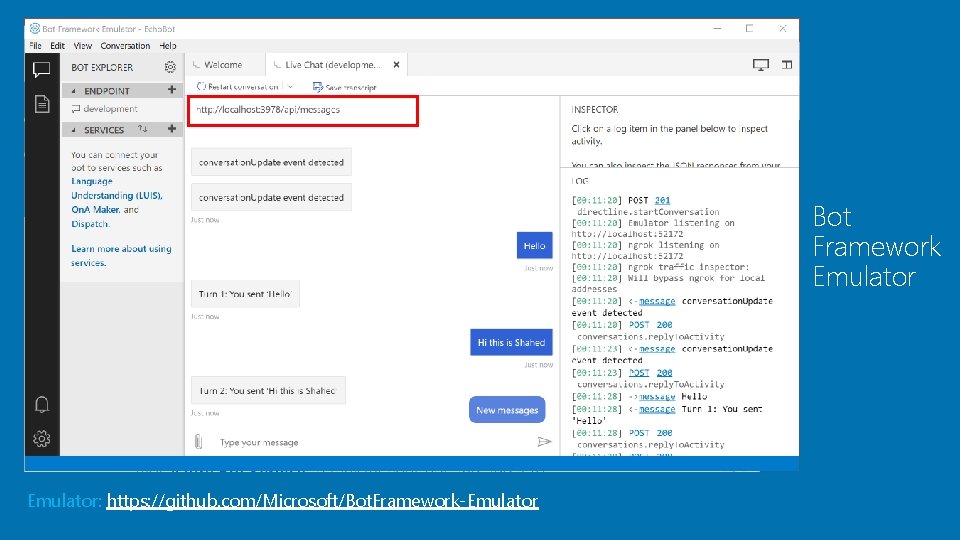Screen dimensions: 960x540
Task: Open the document resources icon in sidebar
Action: pyautogui.click(x=42, y=104)
